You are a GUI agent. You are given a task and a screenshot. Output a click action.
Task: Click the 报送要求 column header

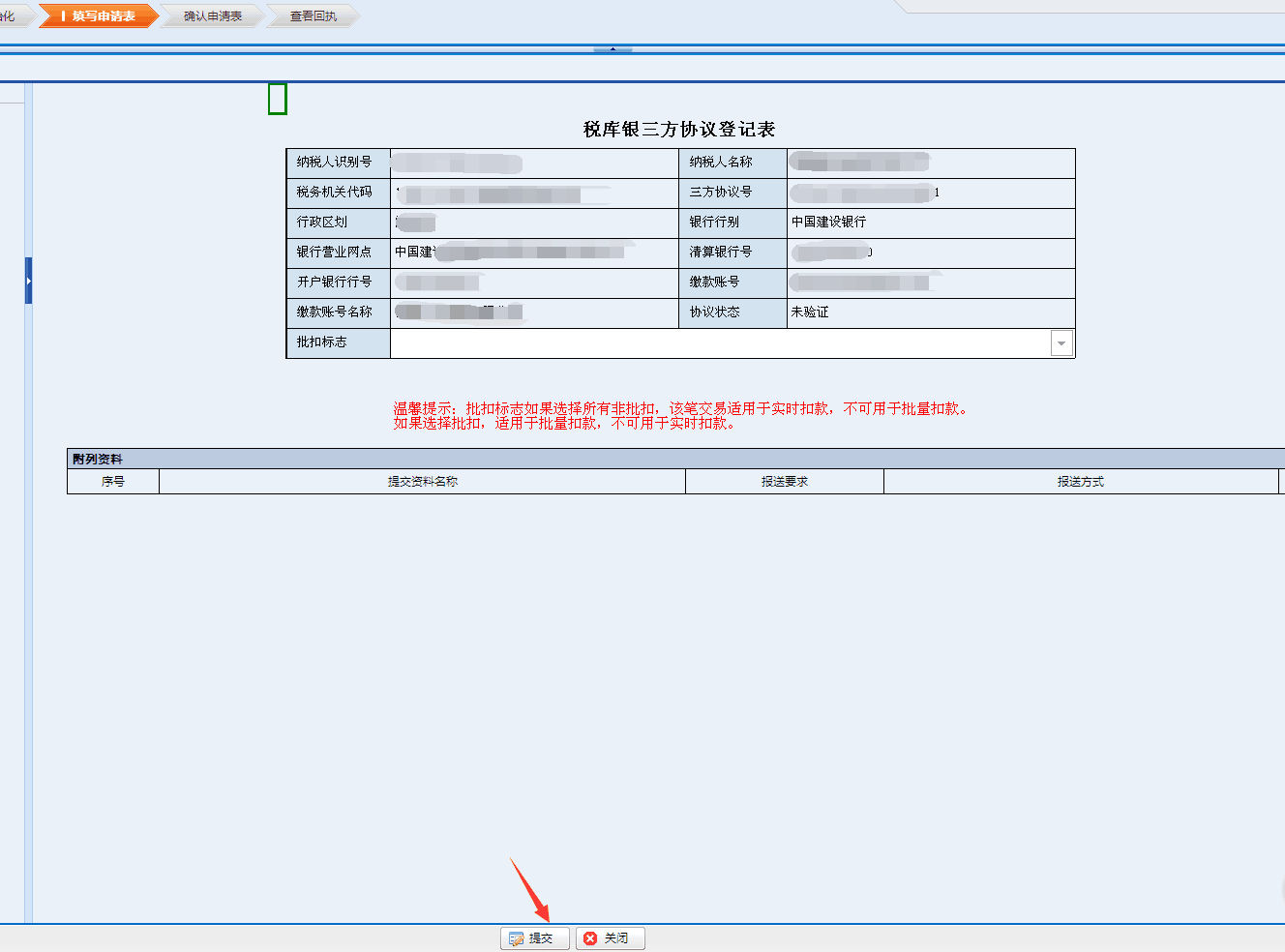coord(784,482)
